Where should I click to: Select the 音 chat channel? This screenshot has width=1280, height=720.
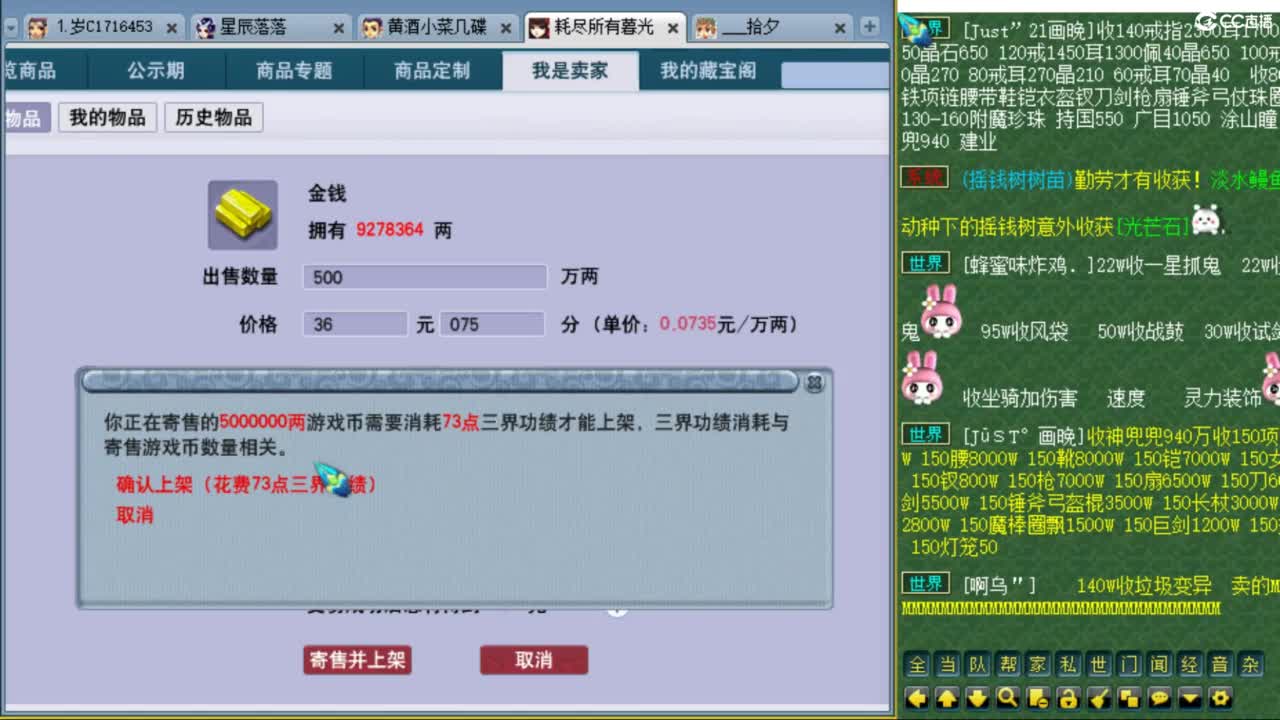1220,665
